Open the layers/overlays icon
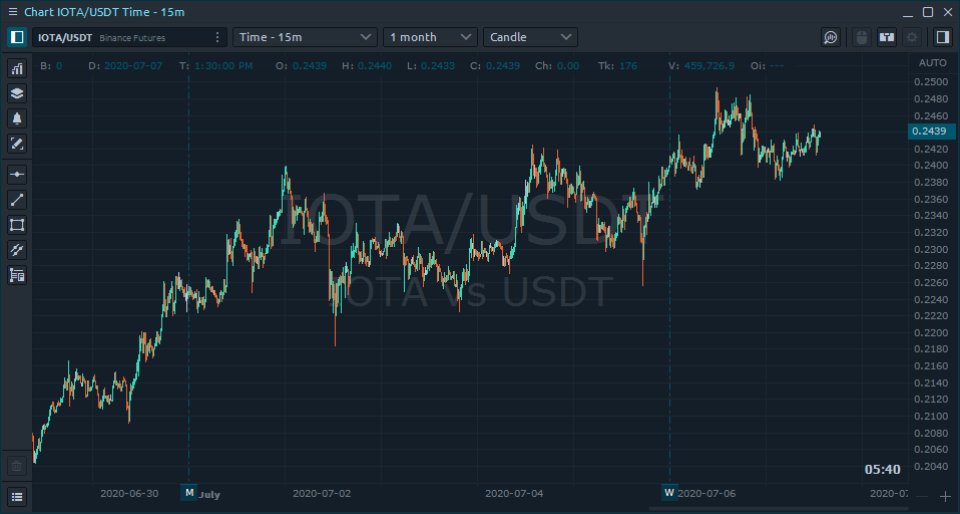 17,94
